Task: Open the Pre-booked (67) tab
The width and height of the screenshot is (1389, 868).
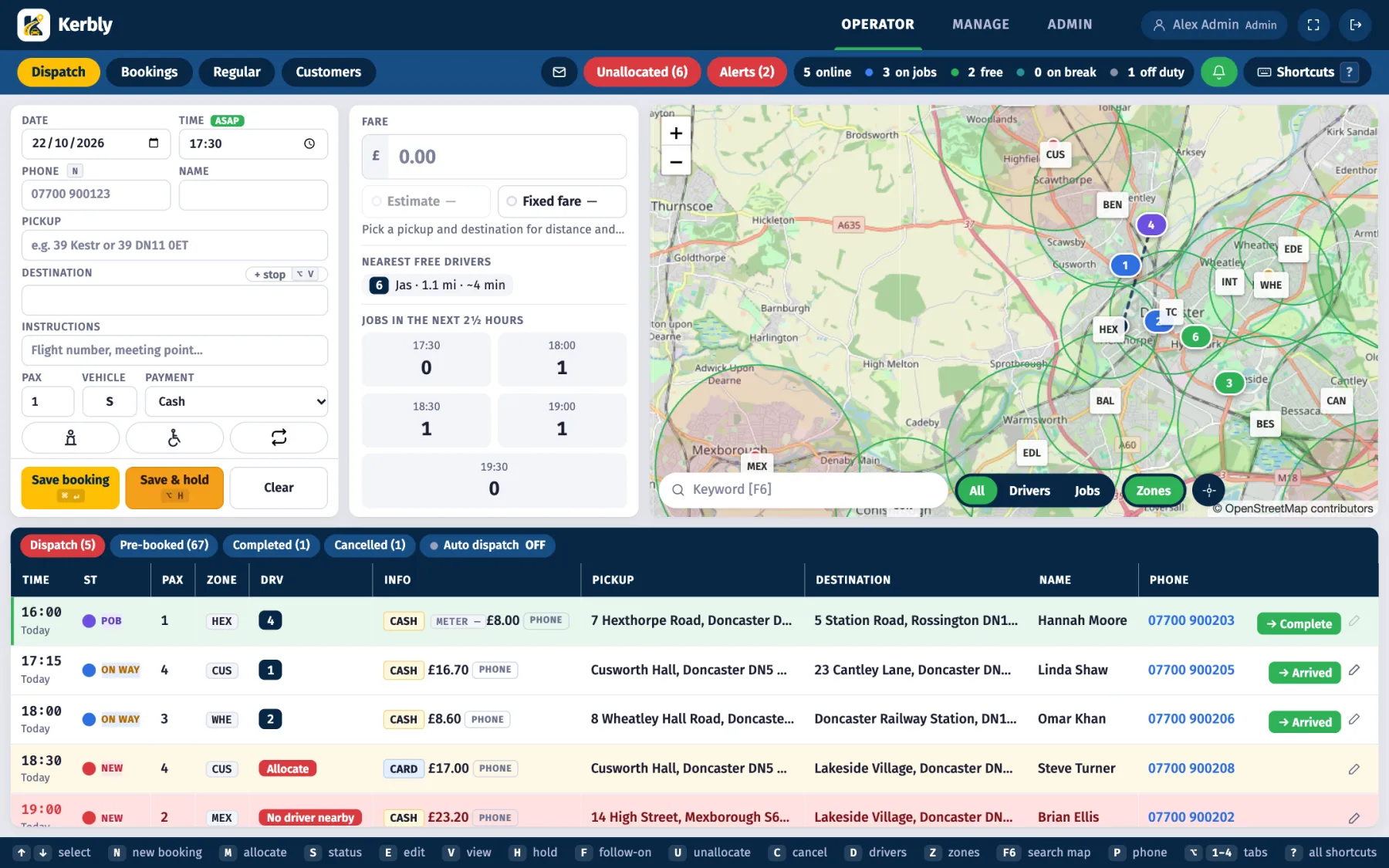Action: click(x=164, y=545)
